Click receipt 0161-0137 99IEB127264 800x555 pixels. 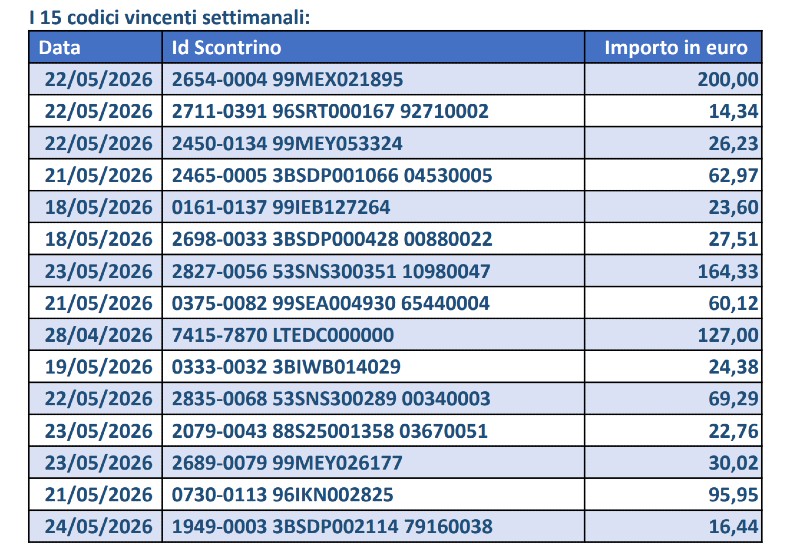[x=281, y=207]
